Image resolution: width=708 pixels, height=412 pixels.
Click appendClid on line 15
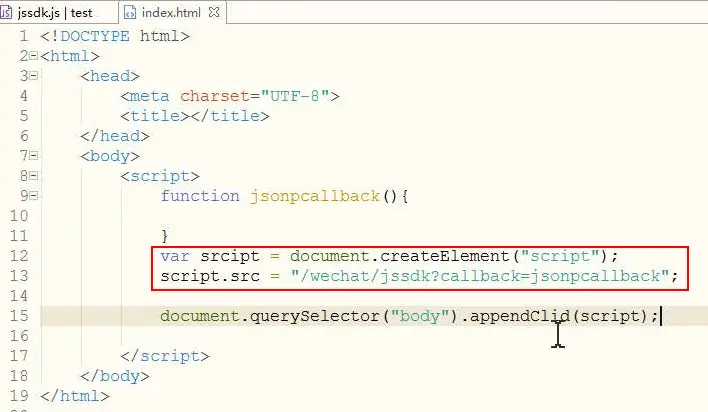[x=520, y=316]
